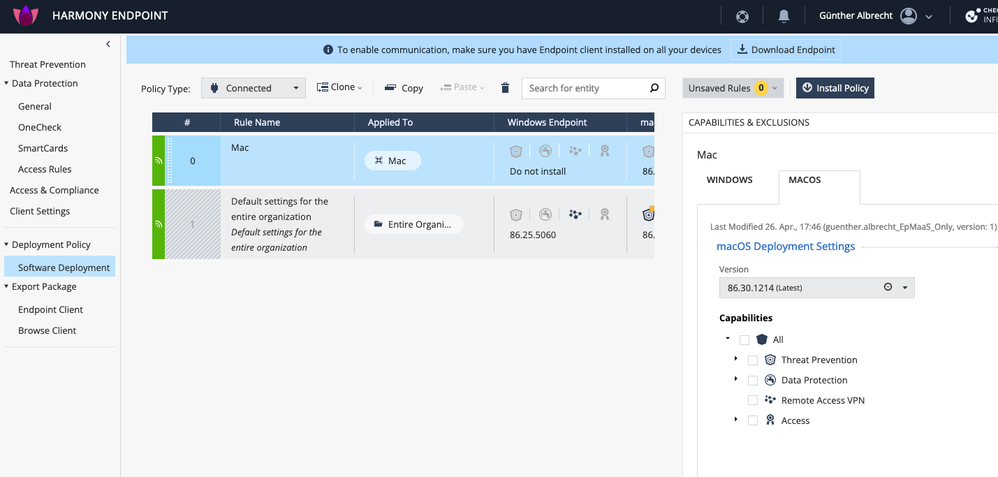This screenshot has width=998, height=477.
Task: Click the Copy button
Action: point(404,88)
